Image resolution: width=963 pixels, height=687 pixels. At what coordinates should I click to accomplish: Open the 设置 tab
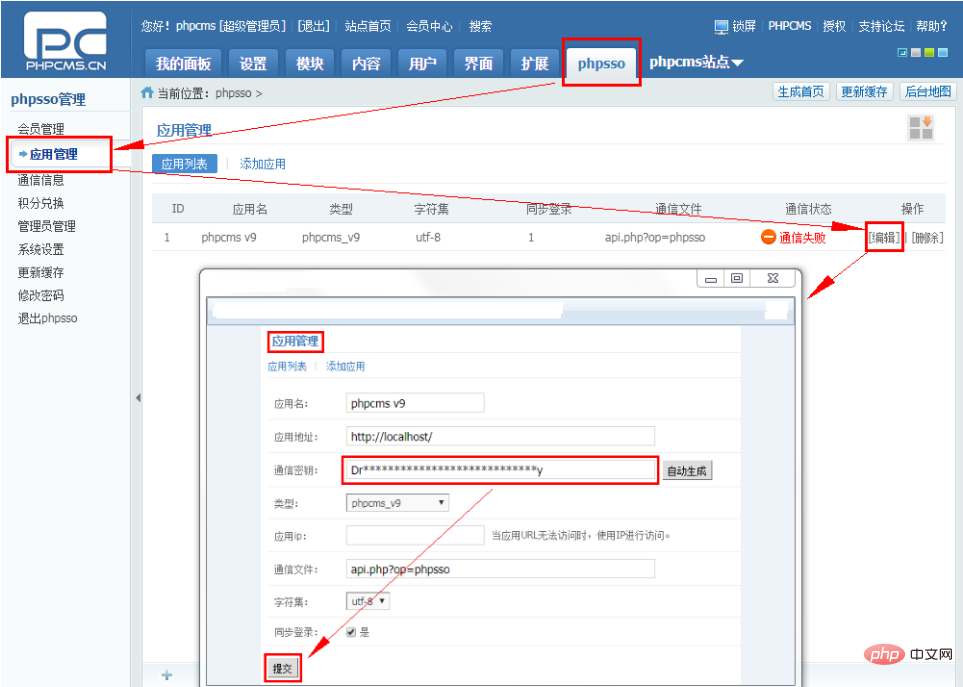pyautogui.click(x=253, y=63)
